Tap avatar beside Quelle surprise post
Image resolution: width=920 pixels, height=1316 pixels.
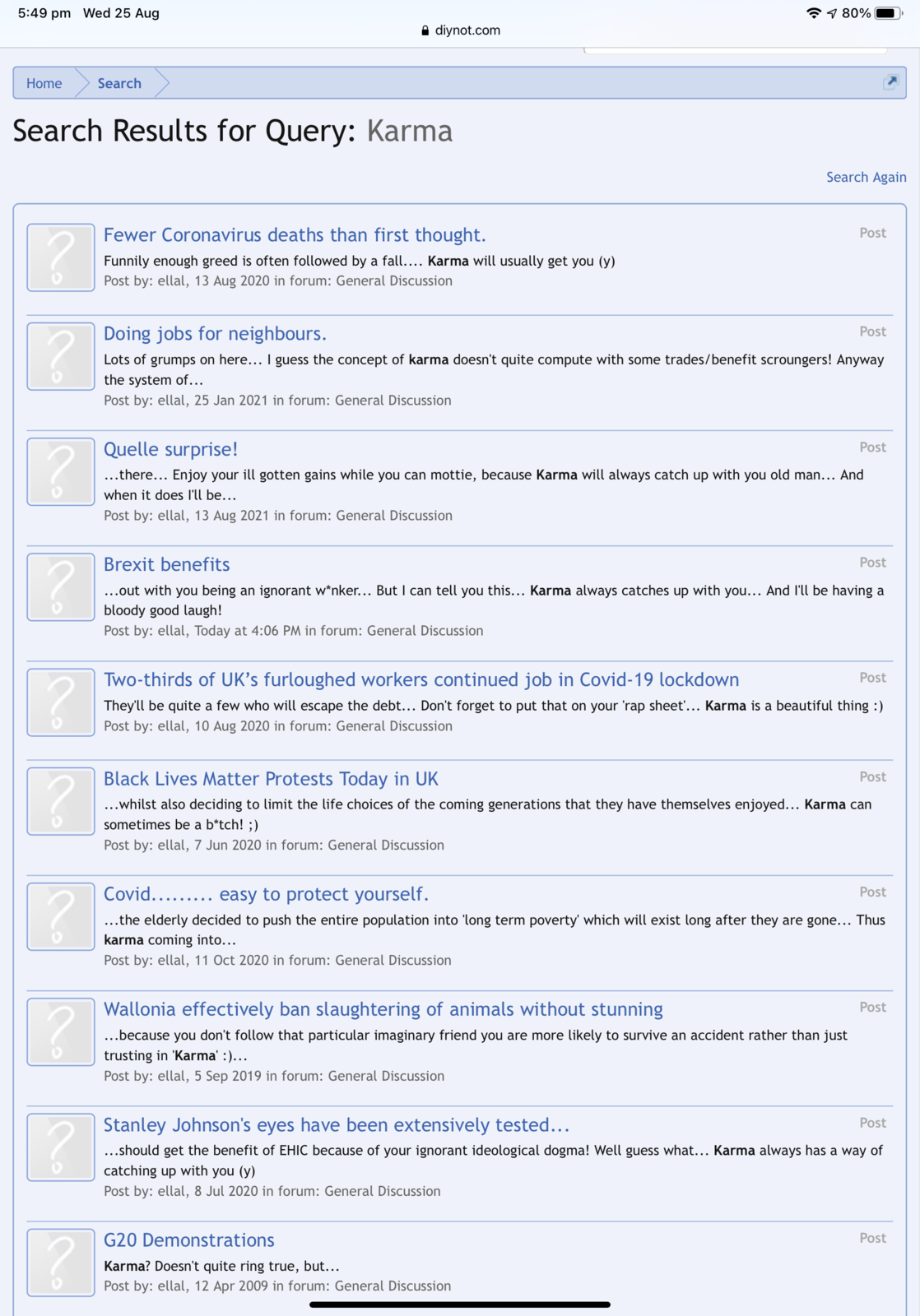pyautogui.click(x=61, y=471)
